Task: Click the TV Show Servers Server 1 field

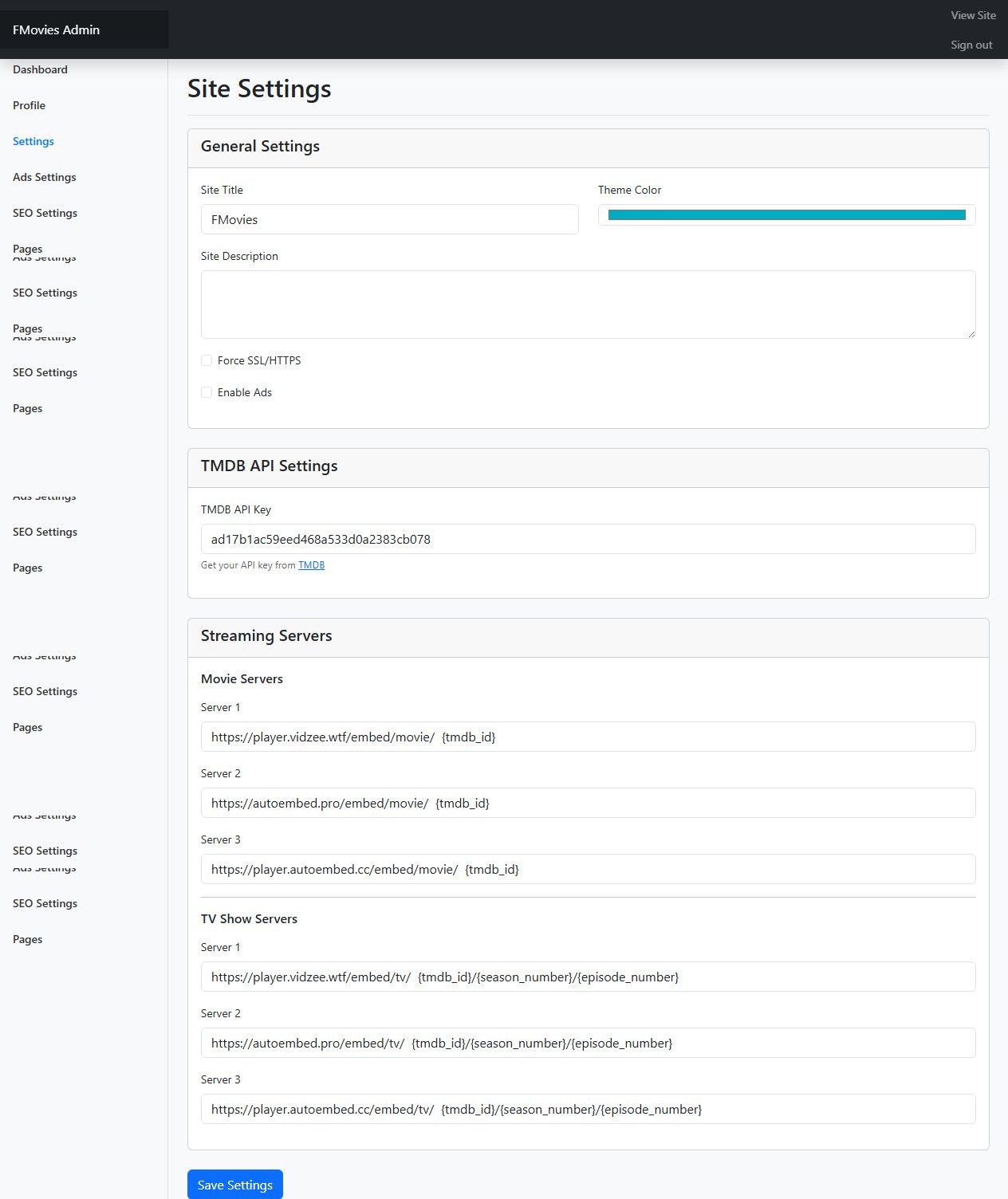Action: click(x=588, y=977)
